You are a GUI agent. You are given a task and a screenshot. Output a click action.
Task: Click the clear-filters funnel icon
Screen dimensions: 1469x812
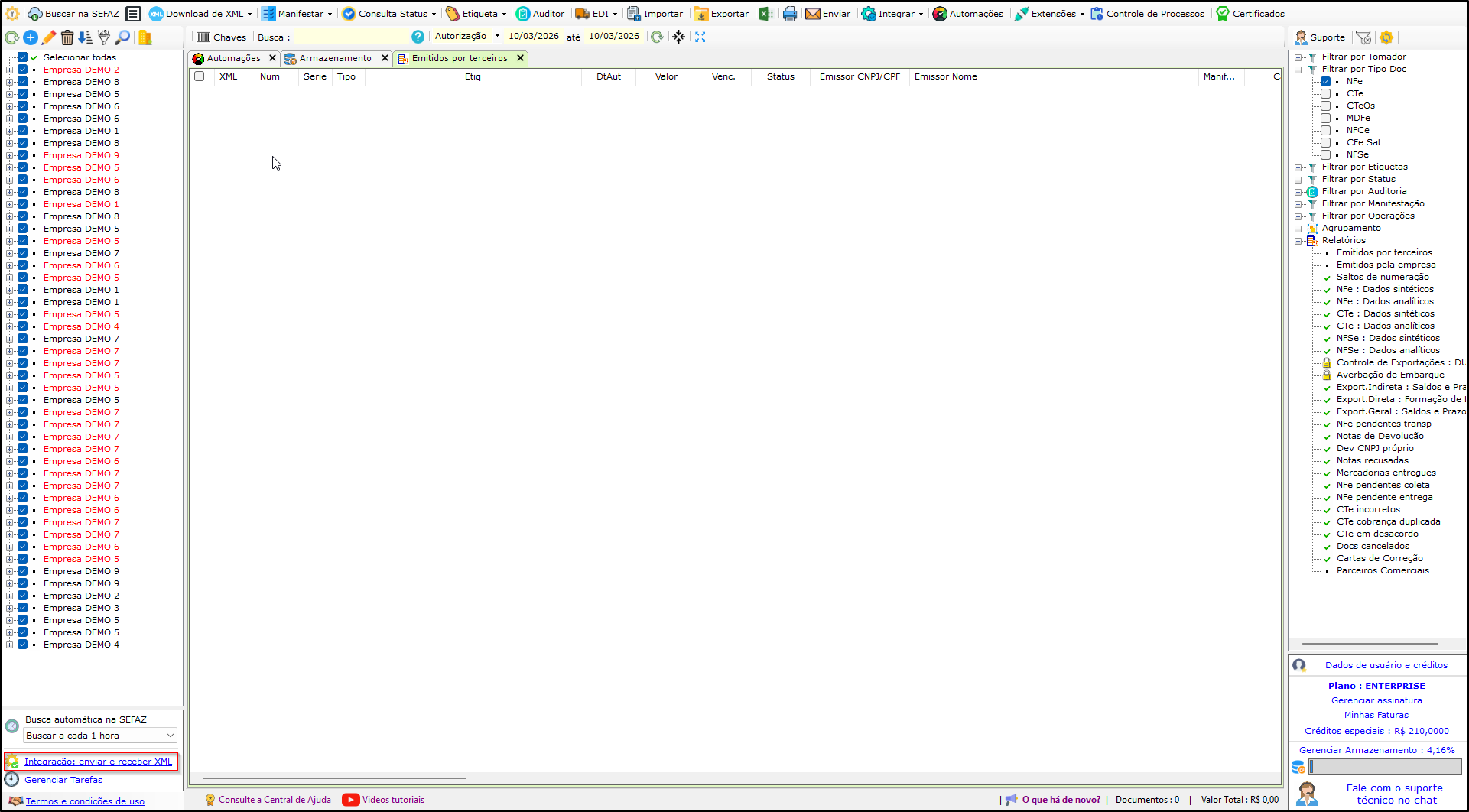[x=1363, y=37]
